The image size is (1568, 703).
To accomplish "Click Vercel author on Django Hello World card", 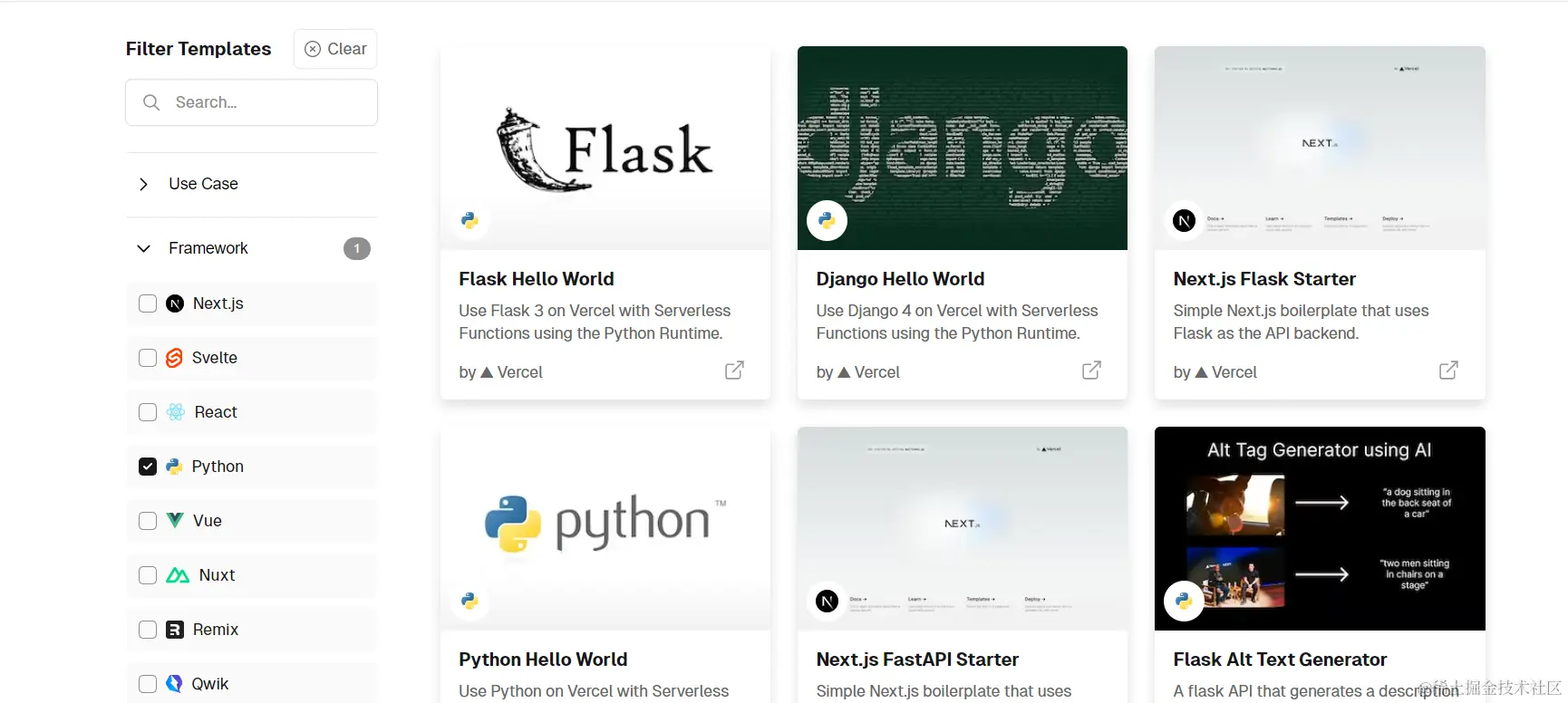I will coord(858,372).
